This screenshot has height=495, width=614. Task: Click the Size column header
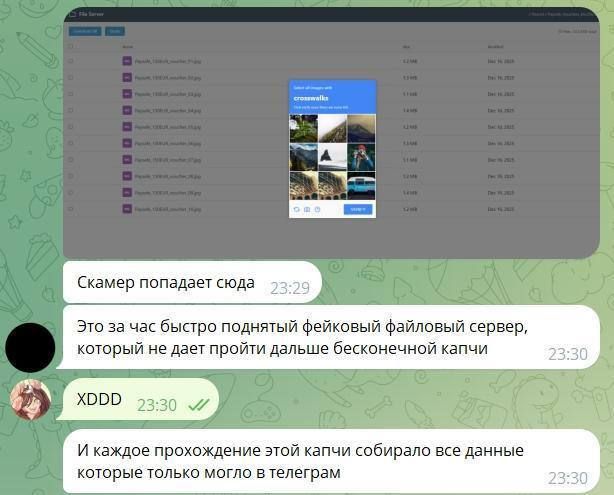click(406, 47)
